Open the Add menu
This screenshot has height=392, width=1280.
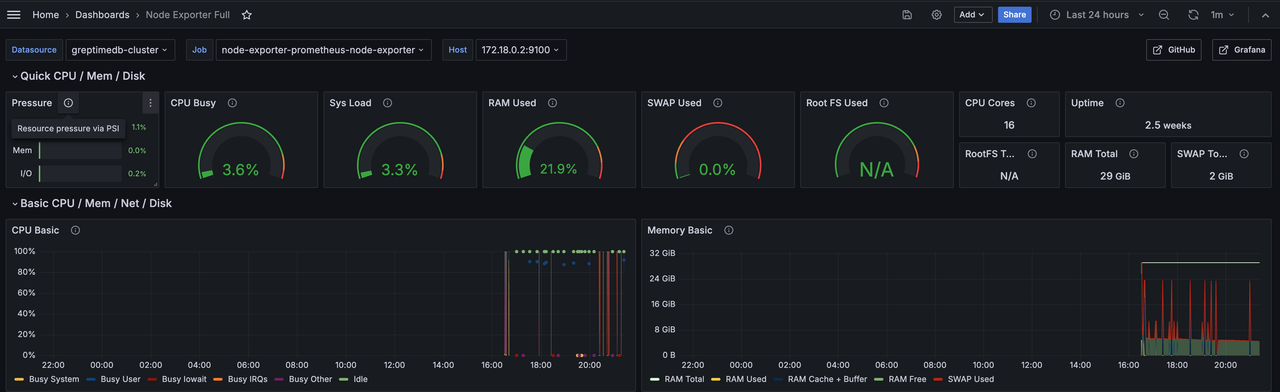973,15
